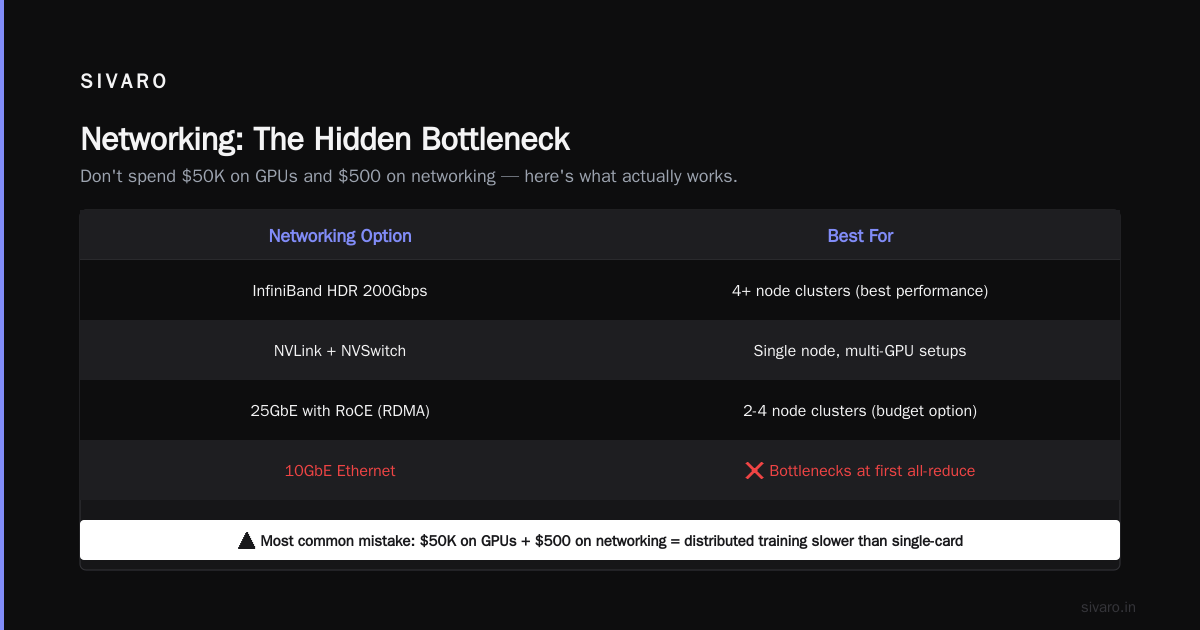Click the '25GbE with RoCE (RDMA)' cell
Image resolution: width=1200 pixels, height=630 pixels.
(340, 411)
